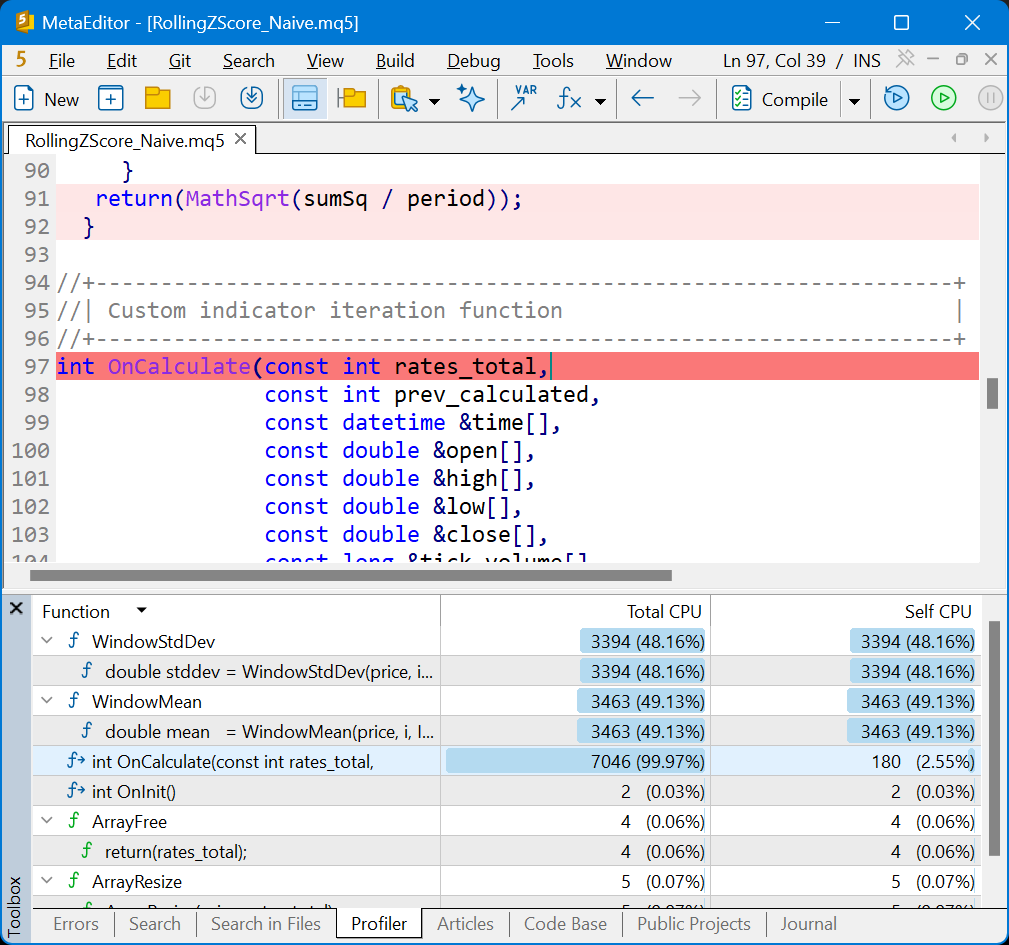The image size is (1009, 945).
Task: Navigate back with left arrow
Action: point(643,99)
